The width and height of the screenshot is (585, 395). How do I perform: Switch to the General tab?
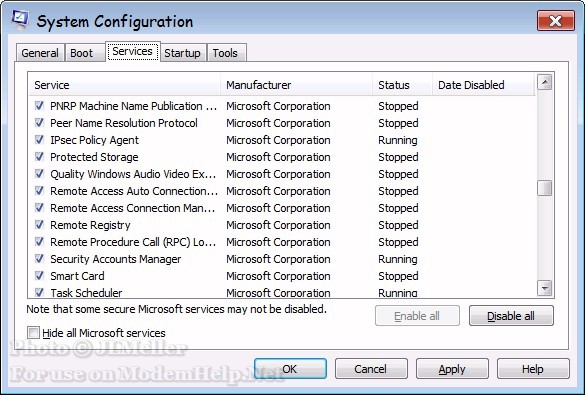click(x=40, y=53)
